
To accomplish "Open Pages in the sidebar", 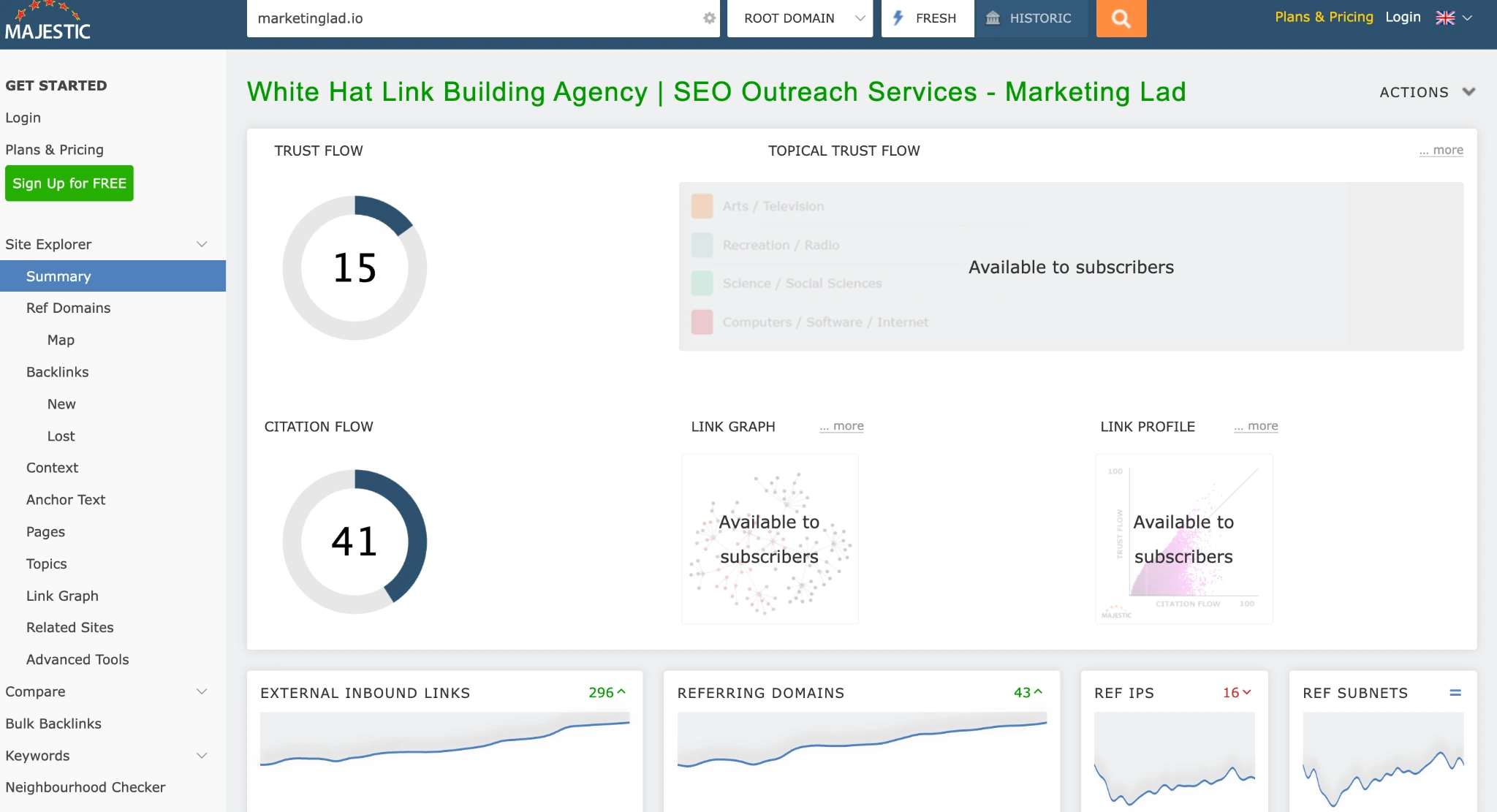I will (45, 532).
